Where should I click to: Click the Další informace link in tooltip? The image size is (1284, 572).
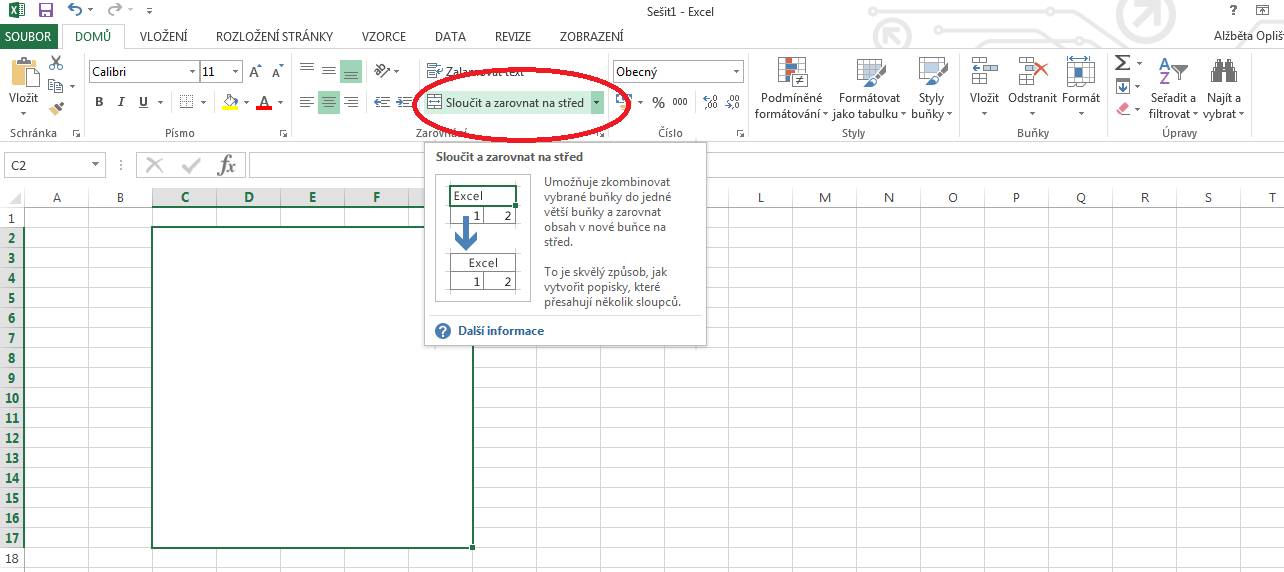tap(501, 331)
